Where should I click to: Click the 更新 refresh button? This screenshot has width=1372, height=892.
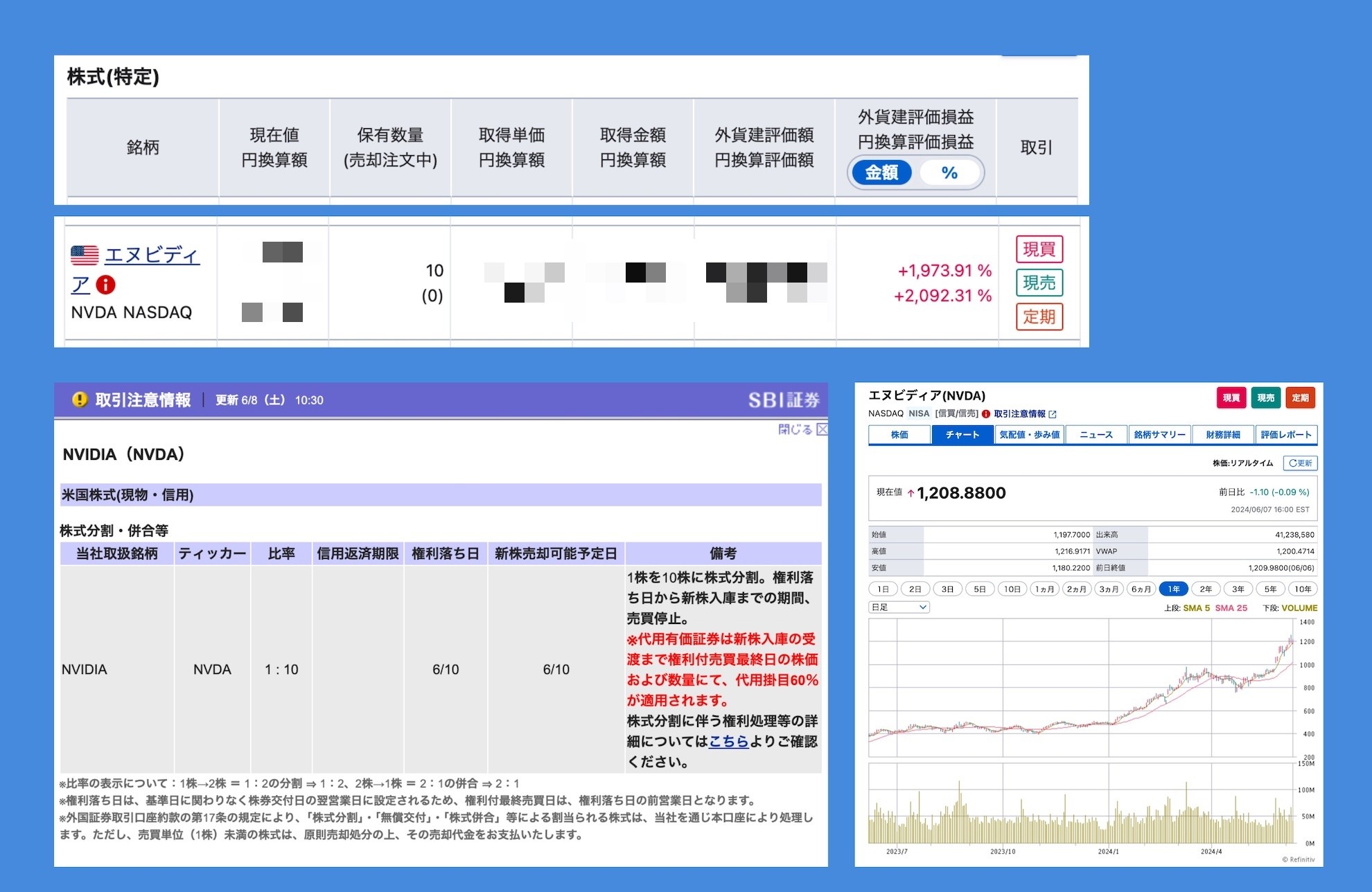pos(1300,463)
